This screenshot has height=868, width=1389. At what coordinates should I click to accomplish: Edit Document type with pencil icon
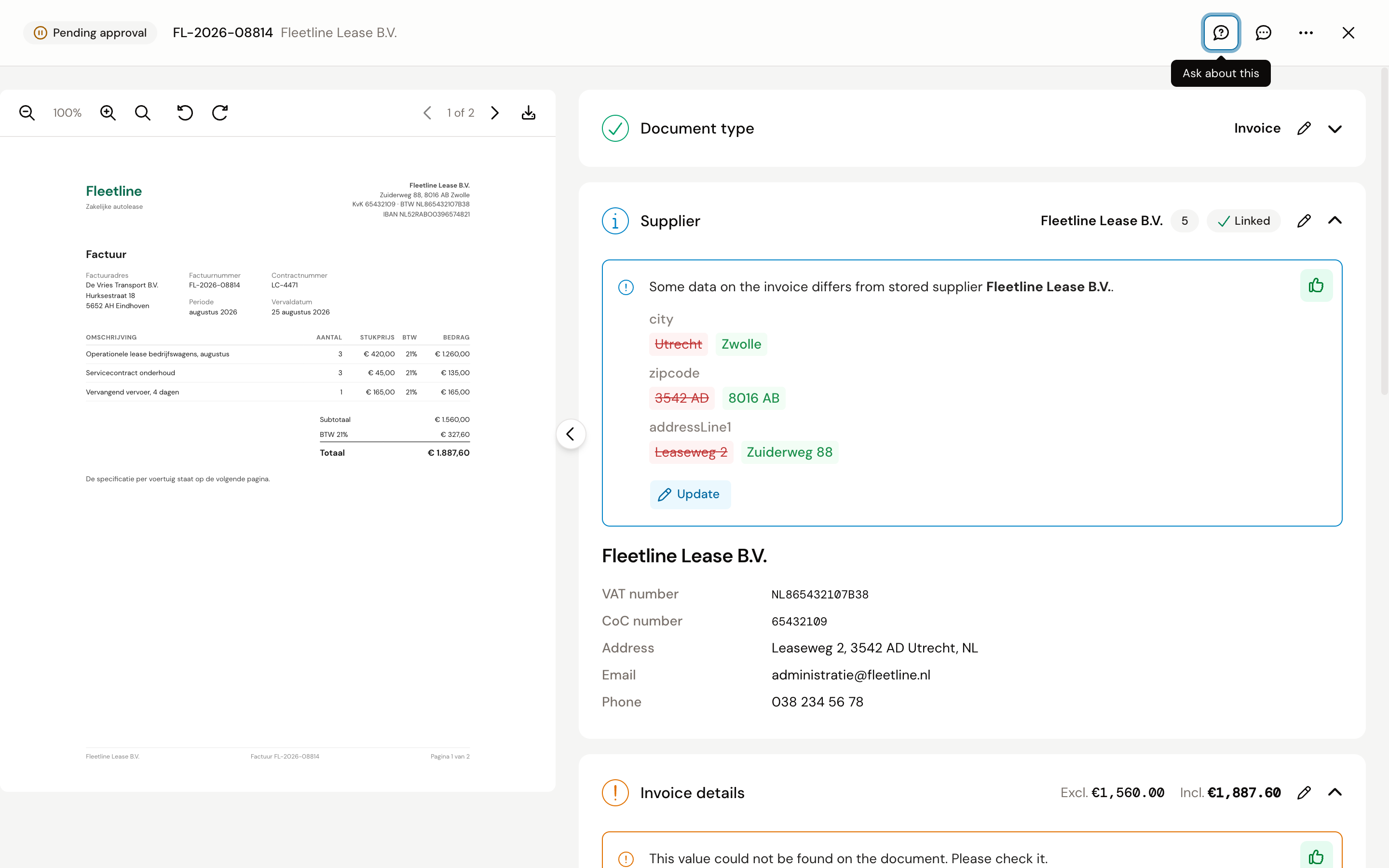click(x=1304, y=128)
